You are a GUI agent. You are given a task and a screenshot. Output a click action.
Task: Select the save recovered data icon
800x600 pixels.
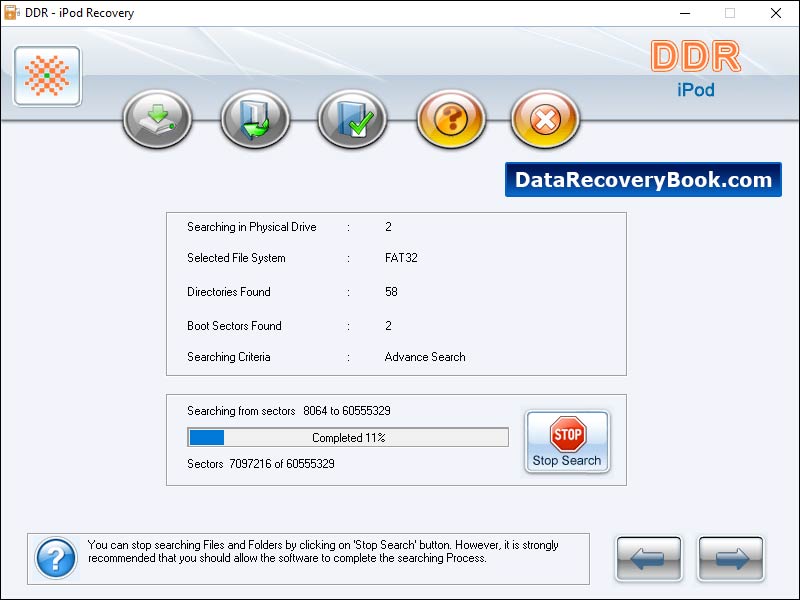coord(156,118)
